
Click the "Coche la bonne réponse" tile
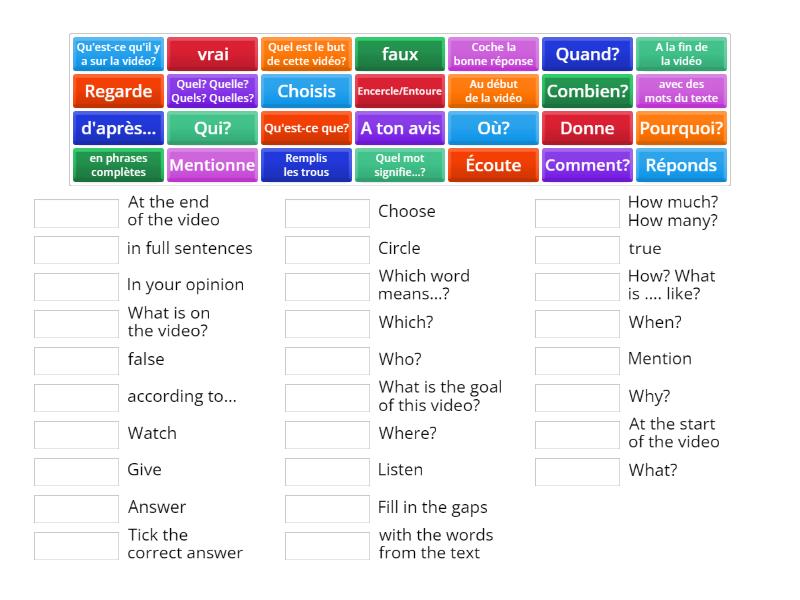click(x=493, y=55)
